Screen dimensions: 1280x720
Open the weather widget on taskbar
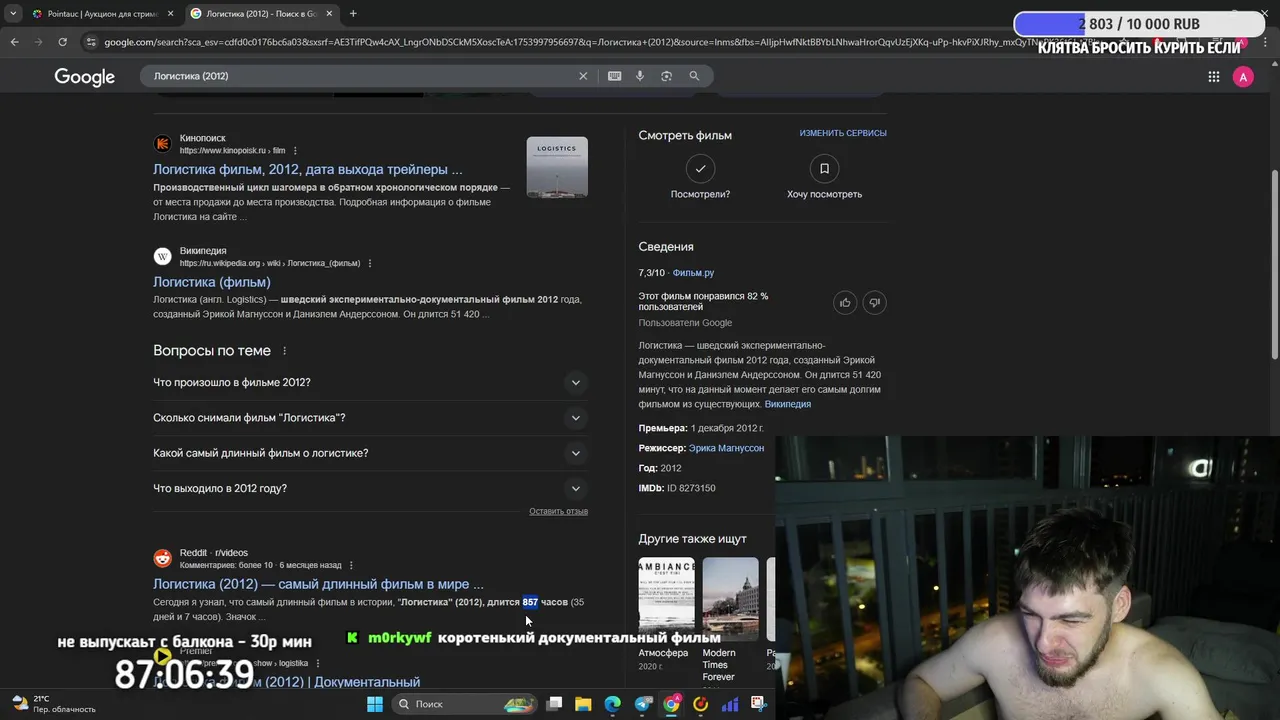pos(55,704)
